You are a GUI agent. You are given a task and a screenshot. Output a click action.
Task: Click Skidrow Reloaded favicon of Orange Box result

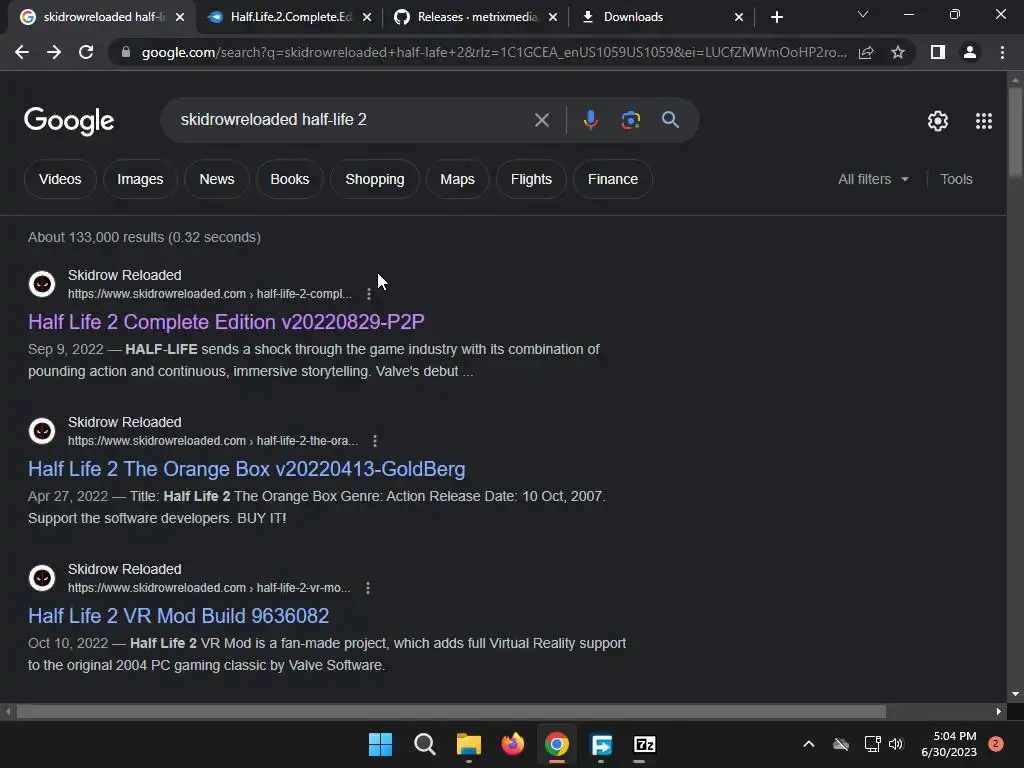pyautogui.click(x=42, y=431)
